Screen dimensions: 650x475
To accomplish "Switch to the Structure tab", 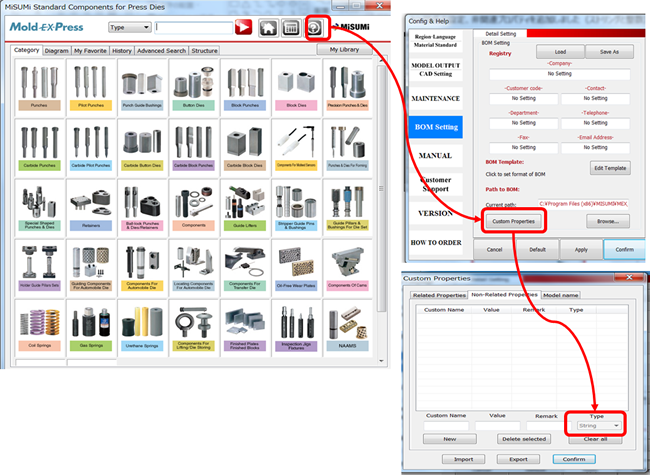I will click(x=204, y=51).
